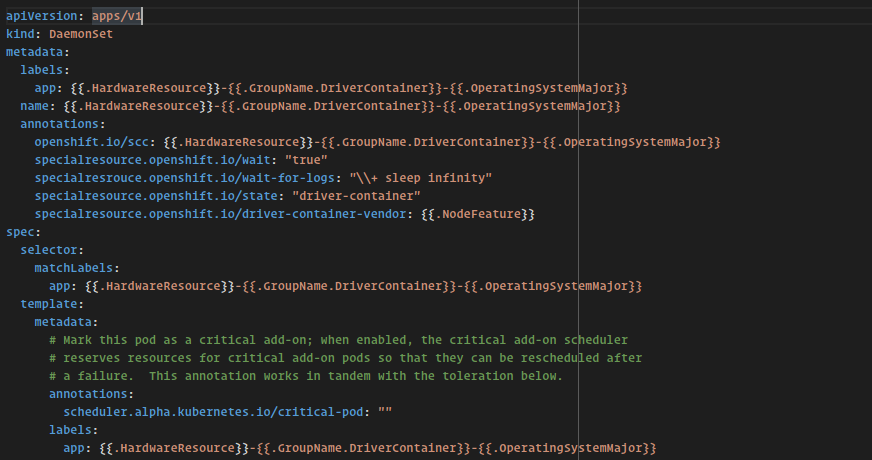The width and height of the screenshot is (872, 460).
Task: Place cursor after apps/v1 value
Action: click(x=143, y=16)
